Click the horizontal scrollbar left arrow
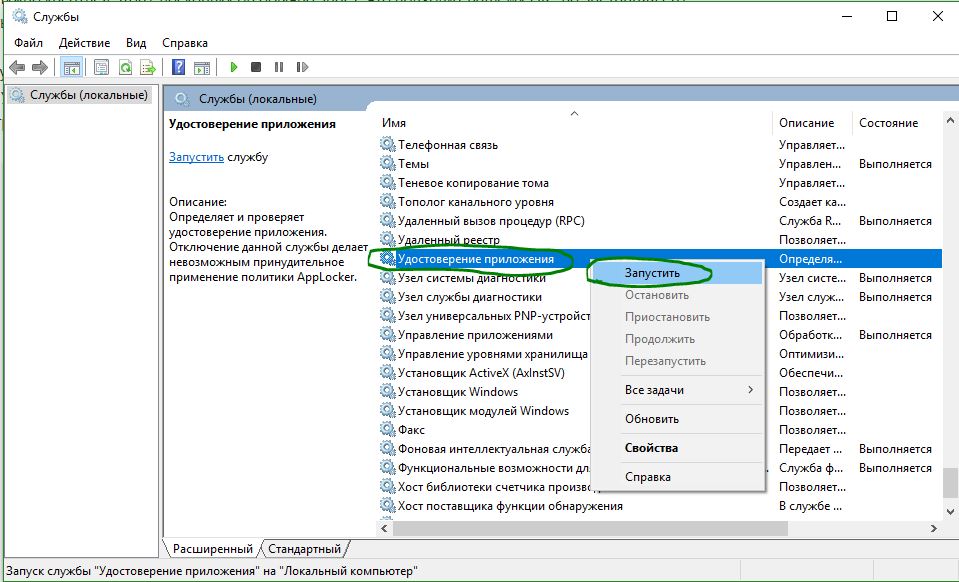The image size is (959, 582). coord(385,528)
